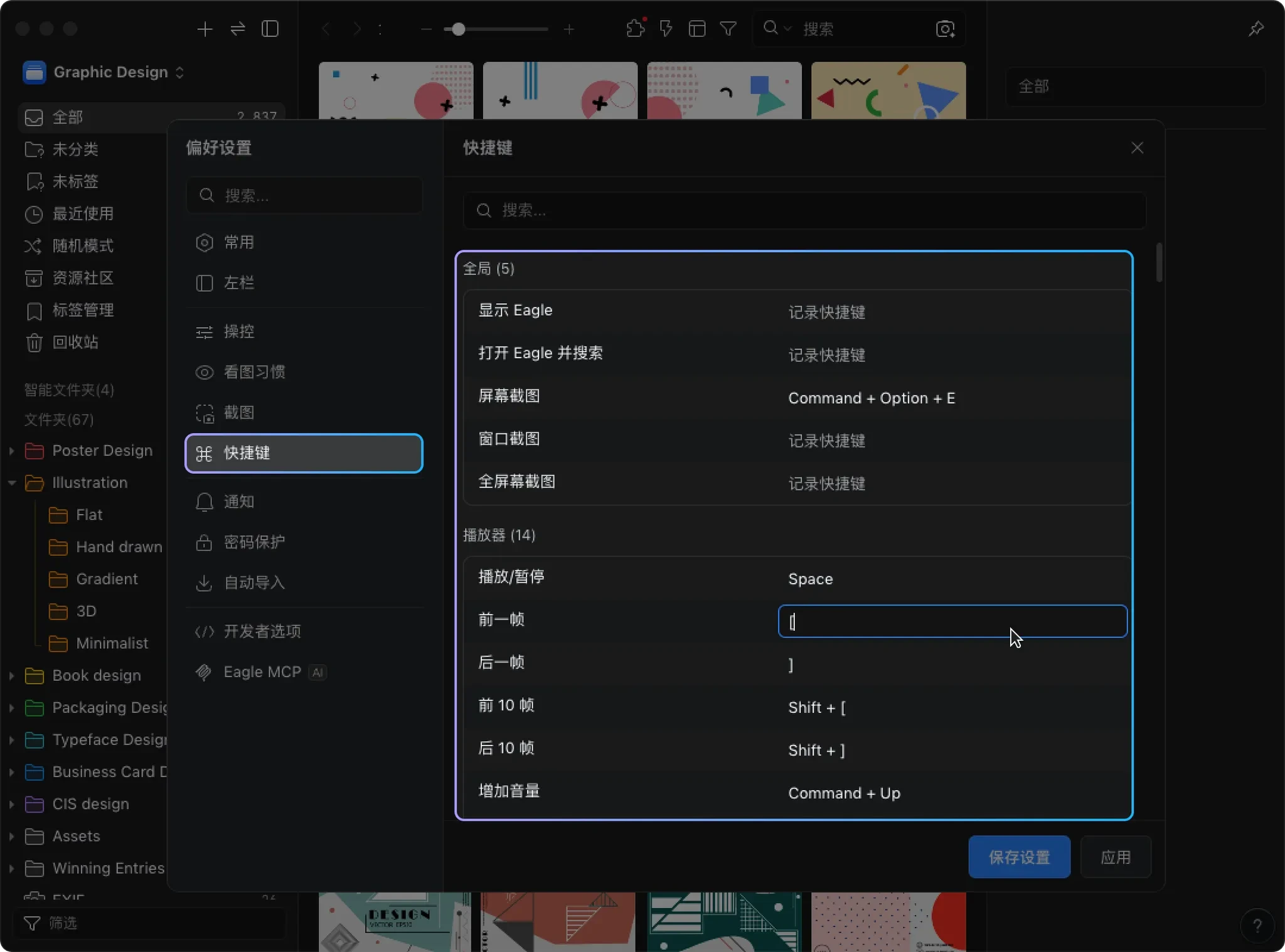Open the 截图 preferences section
The height and width of the screenshot is (952, 1285).
pyautogui.click(x=304, y=413)
